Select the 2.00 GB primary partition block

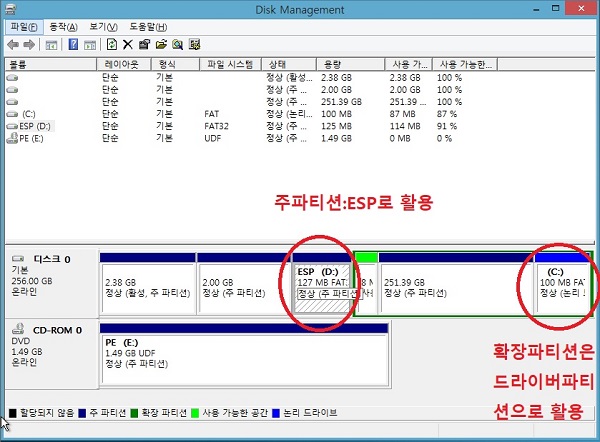[244, 284]
